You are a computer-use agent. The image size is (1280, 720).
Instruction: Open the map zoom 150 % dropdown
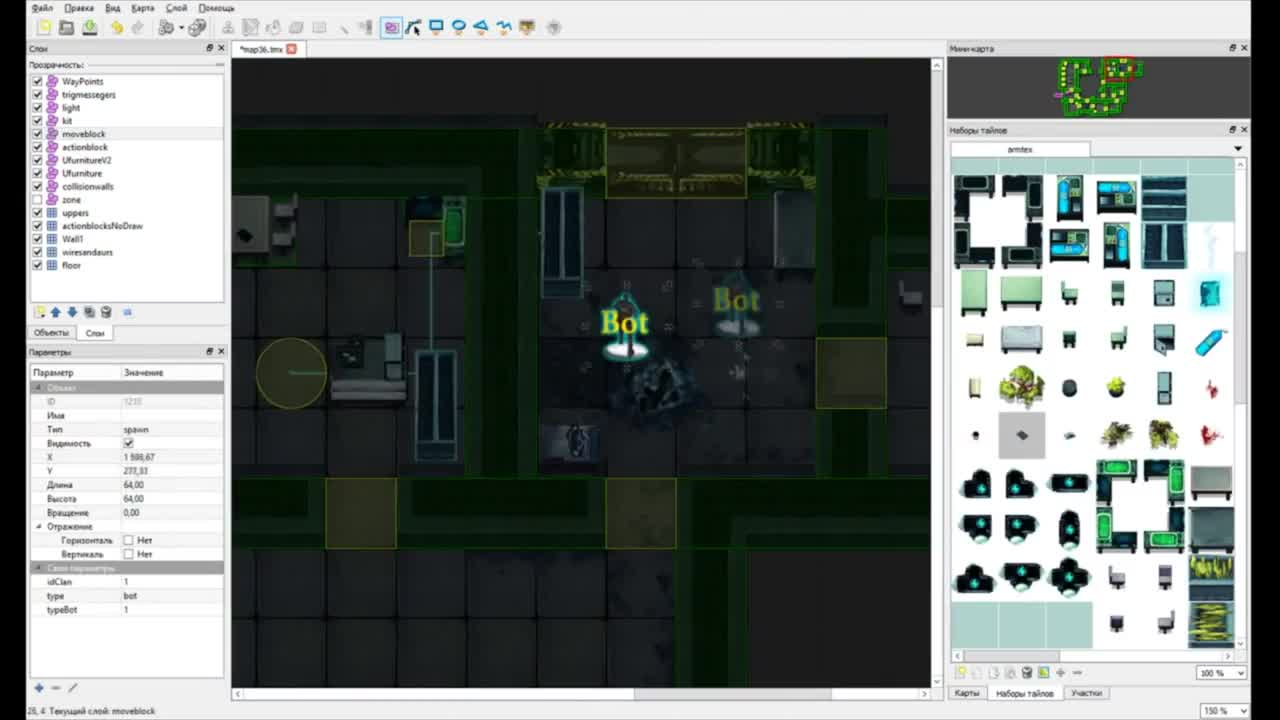[1225, 711]
